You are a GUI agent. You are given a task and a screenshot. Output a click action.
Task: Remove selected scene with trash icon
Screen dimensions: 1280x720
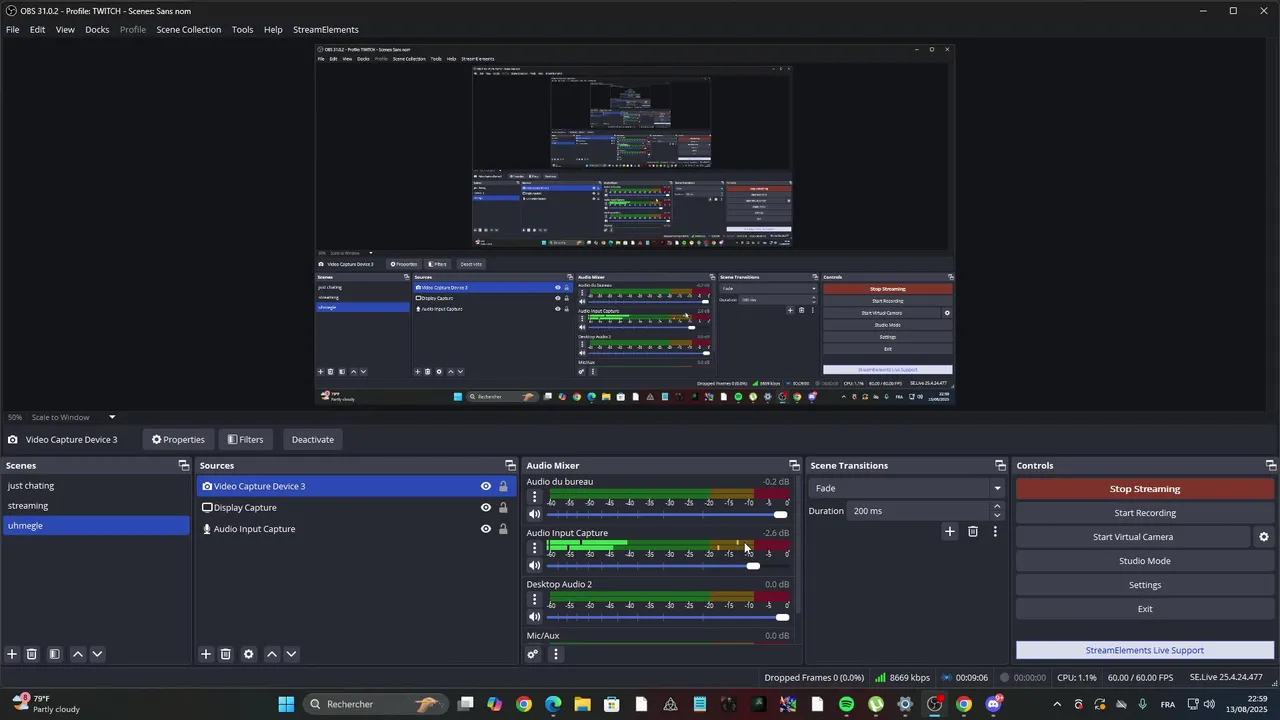[32, 654]
